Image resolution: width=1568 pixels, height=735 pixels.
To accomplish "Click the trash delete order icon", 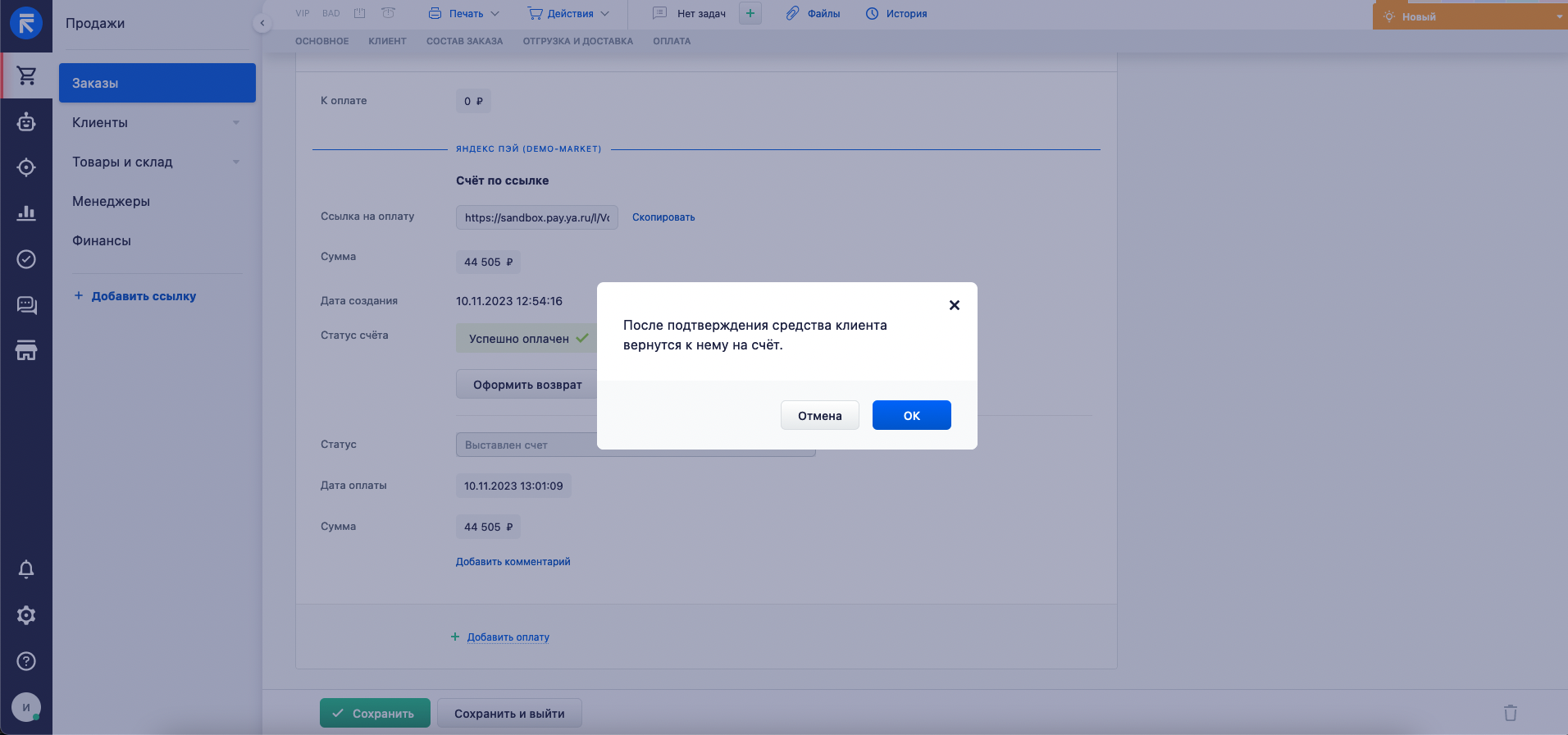I will tap(1511, 713).
